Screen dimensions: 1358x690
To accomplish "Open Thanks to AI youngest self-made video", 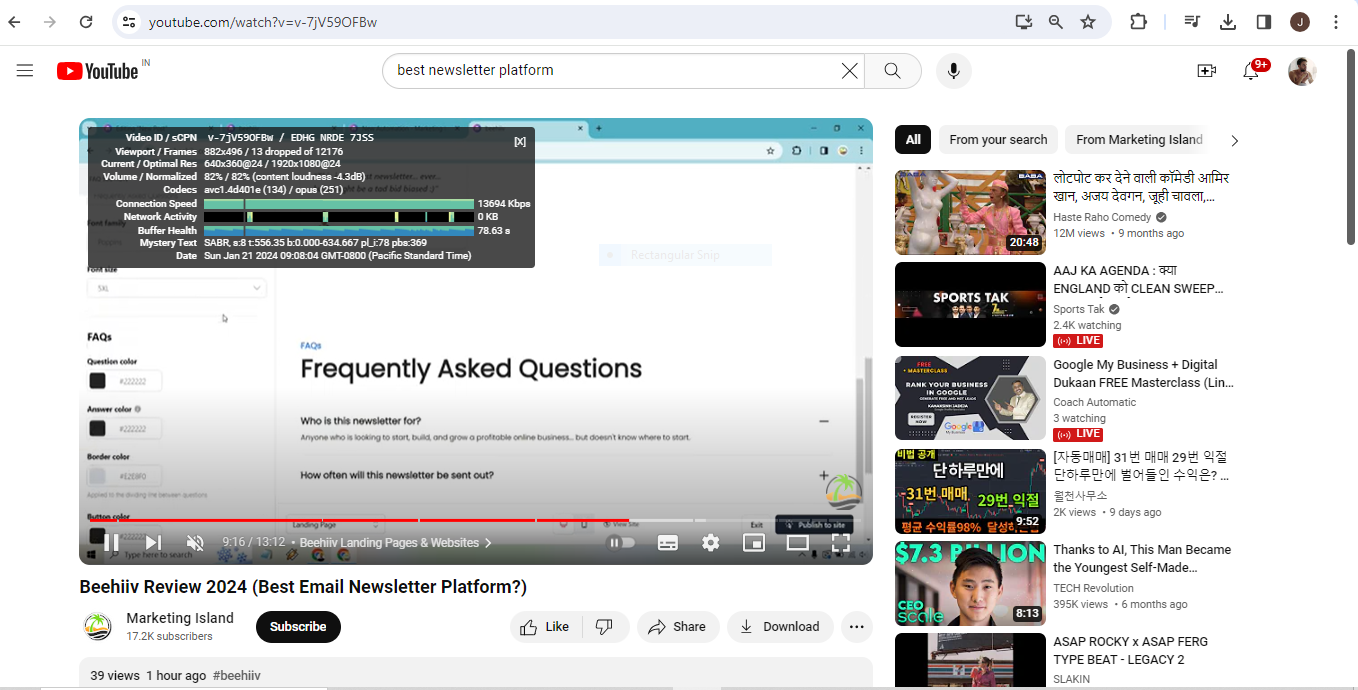I will [1142, 558].
